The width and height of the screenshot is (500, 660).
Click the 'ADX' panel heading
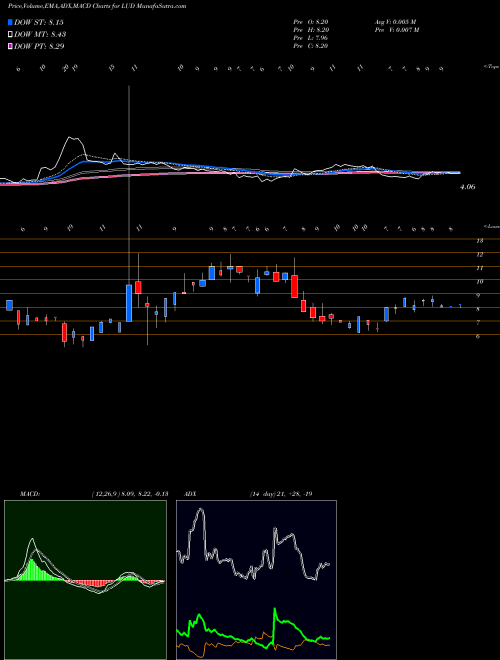click(x=191, y=494)
